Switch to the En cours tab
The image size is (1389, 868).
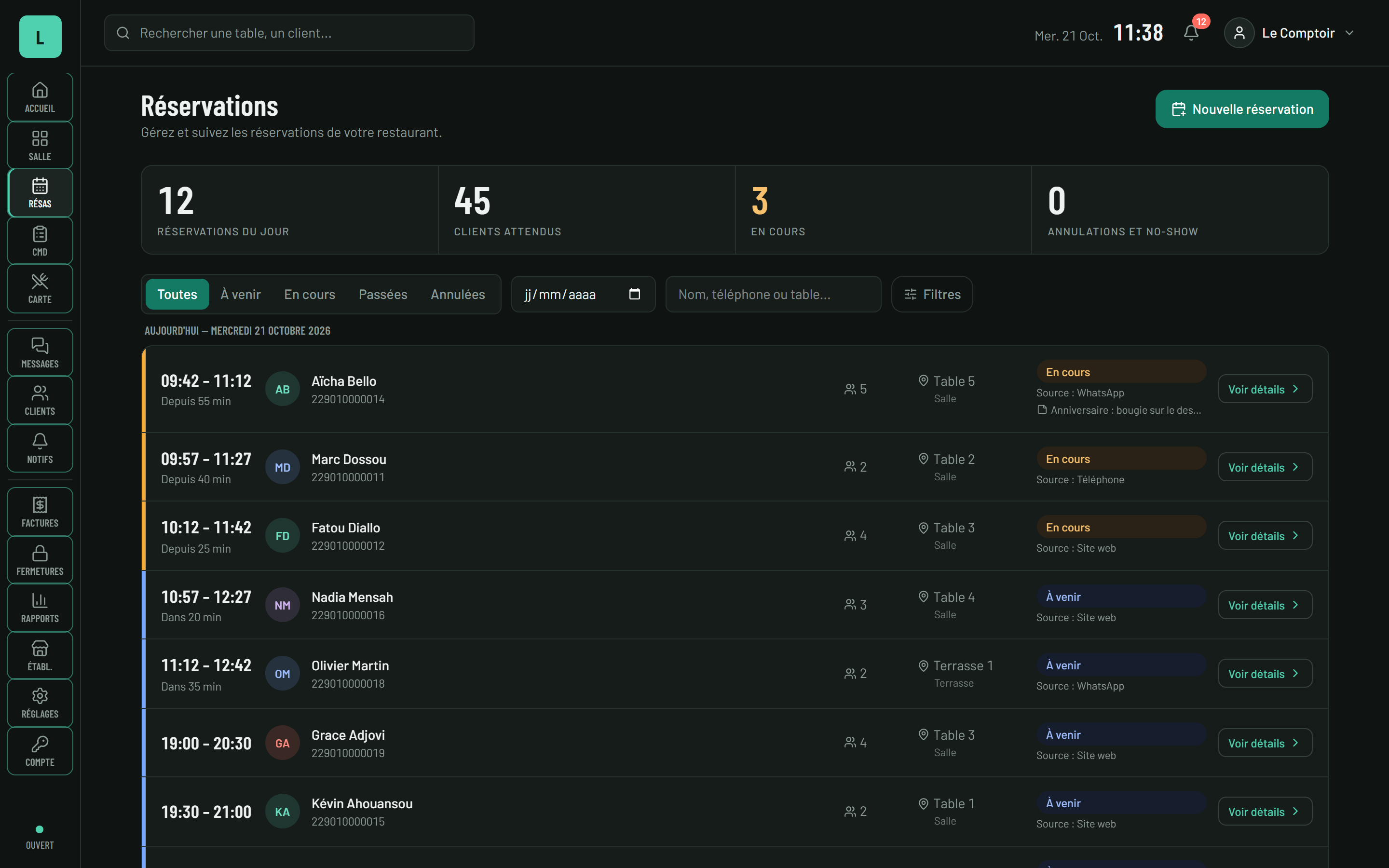(x=309, y=295)
